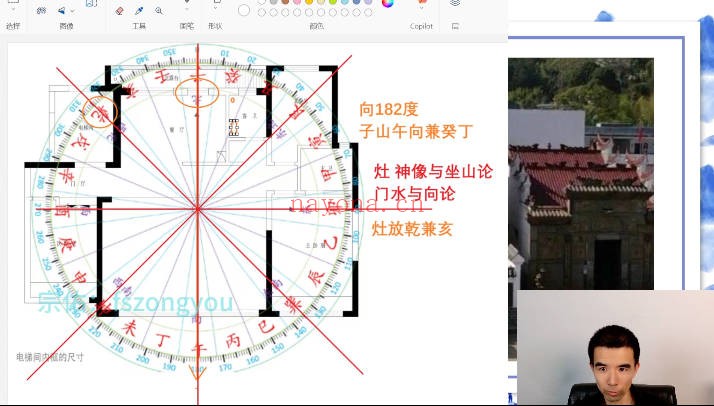This screenshot has width=714, height=406.
Task: Click the 形状 group label
Action: [x=215, y=26]
